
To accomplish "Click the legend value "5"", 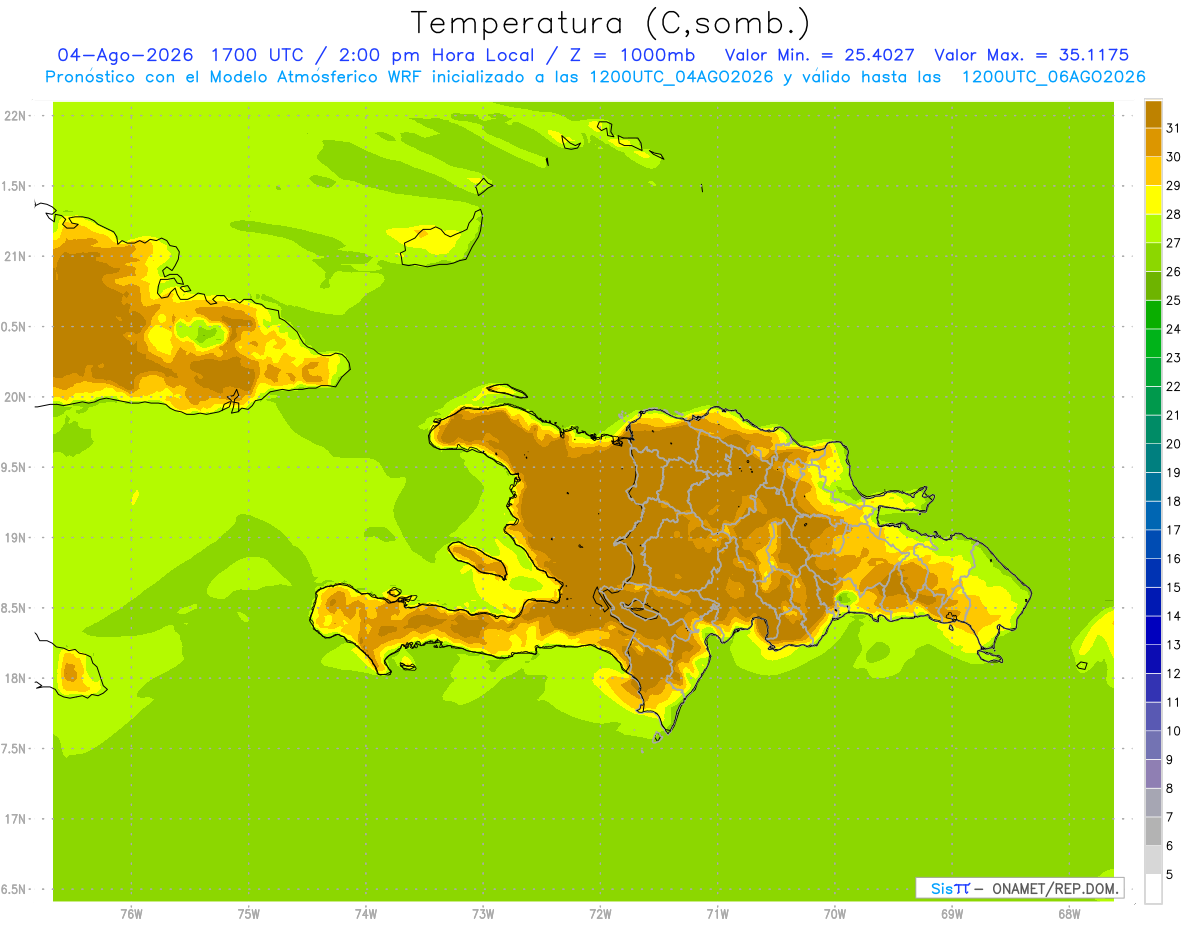I will [x=1170, y=875].
